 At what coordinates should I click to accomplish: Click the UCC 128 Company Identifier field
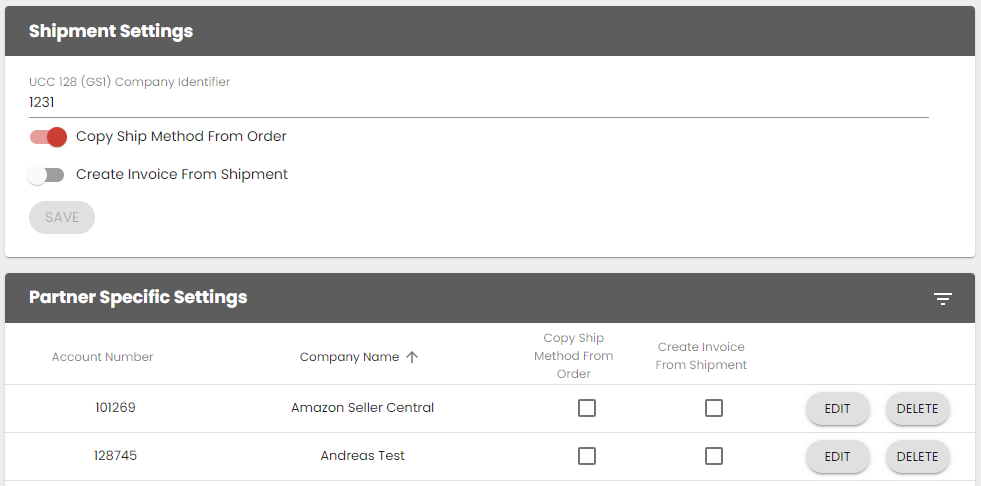(478, 102)
